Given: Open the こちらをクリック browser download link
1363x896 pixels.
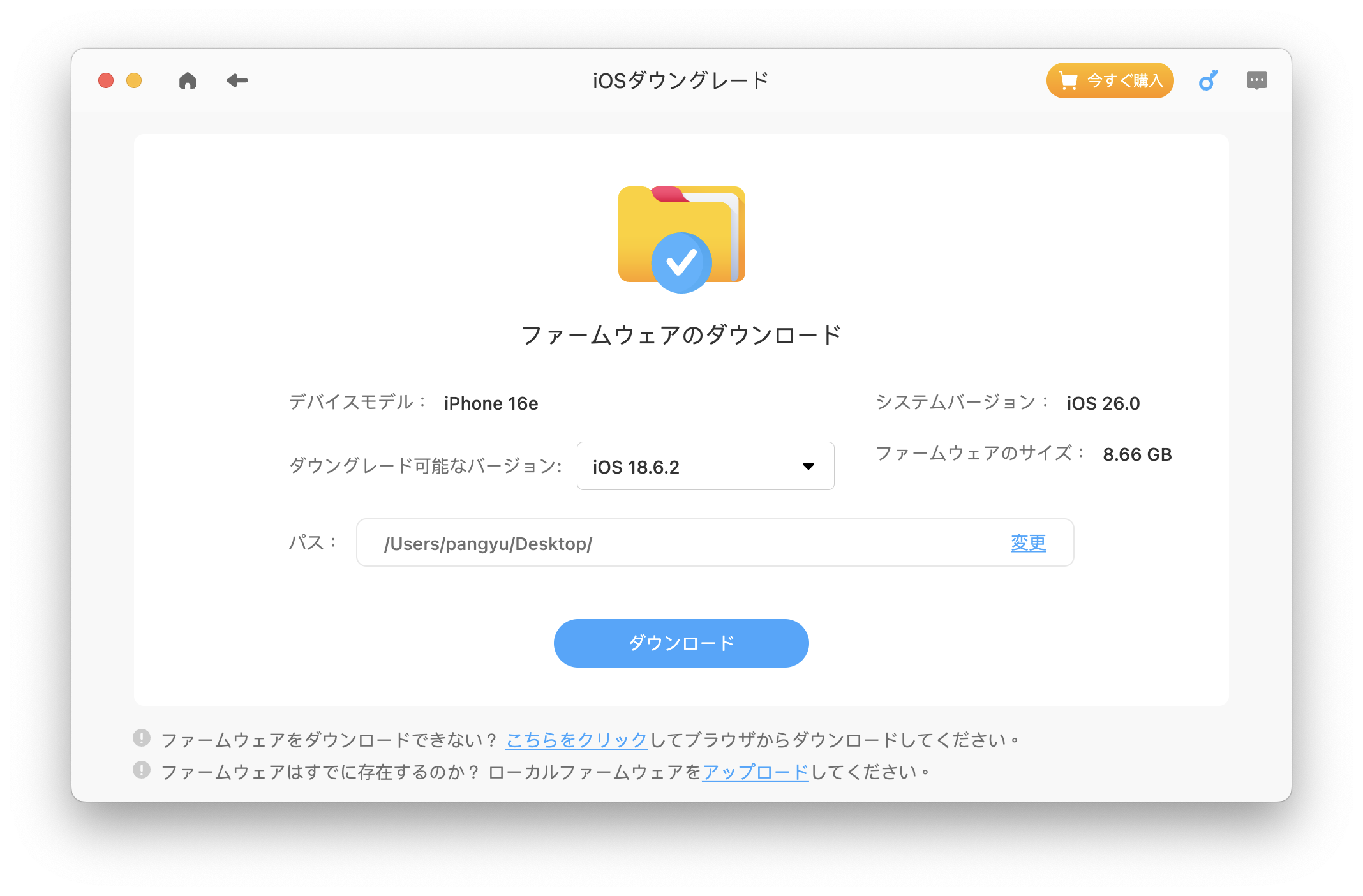Looking at the screenshot, I should (x=577, y=740).
